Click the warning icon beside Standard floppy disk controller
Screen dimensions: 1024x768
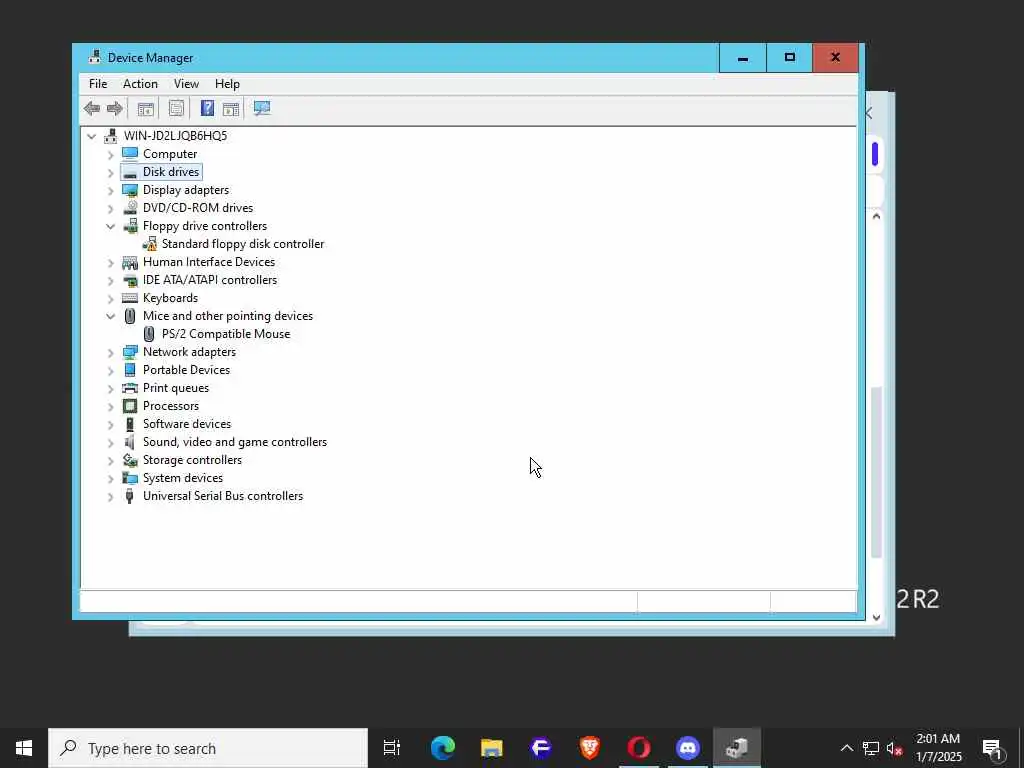coord(150,244)
